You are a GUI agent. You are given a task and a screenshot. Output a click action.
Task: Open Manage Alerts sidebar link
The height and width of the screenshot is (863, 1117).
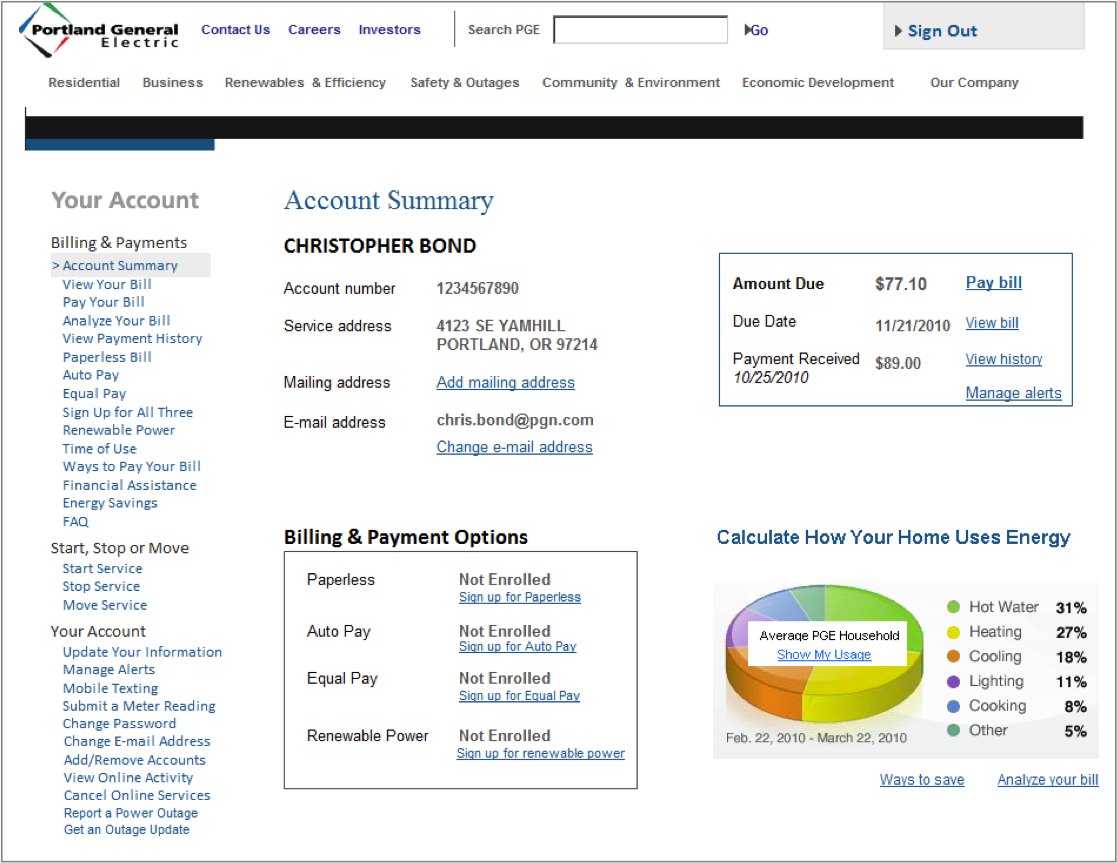point(108,670)
